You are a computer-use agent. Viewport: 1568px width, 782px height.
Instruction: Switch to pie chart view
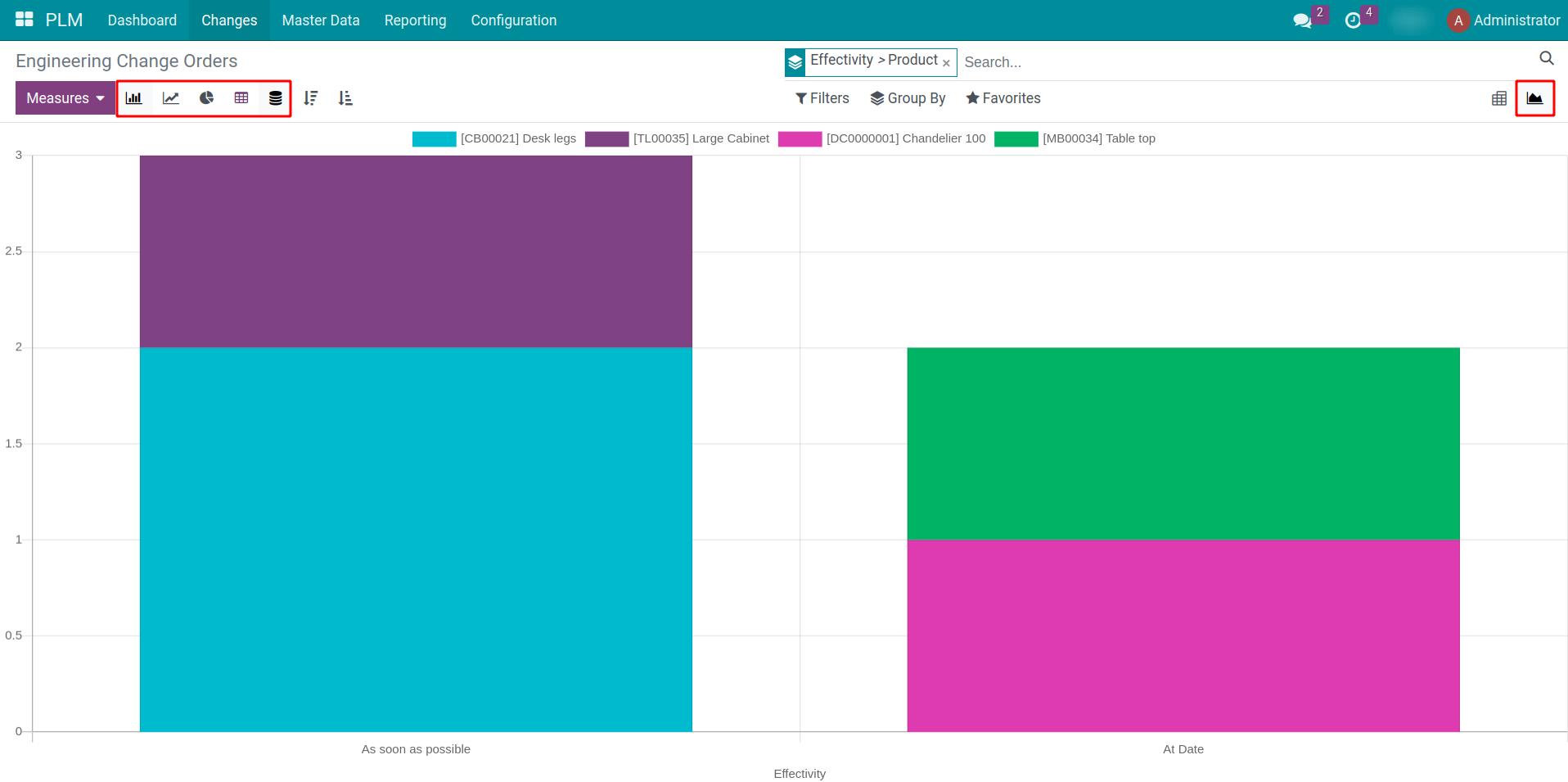coord(206,98)
